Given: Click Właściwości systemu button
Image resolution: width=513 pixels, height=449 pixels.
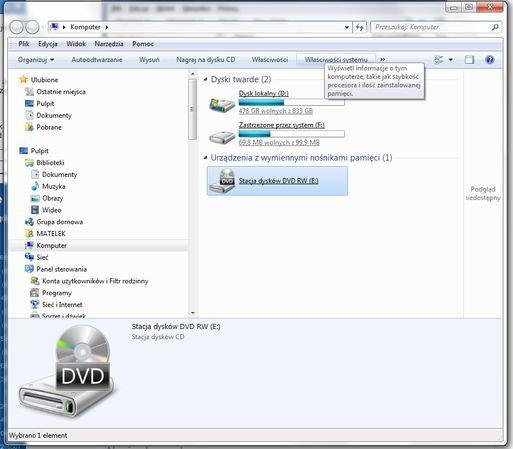Looking at the screenshot, I should click(x=336, y=60).
